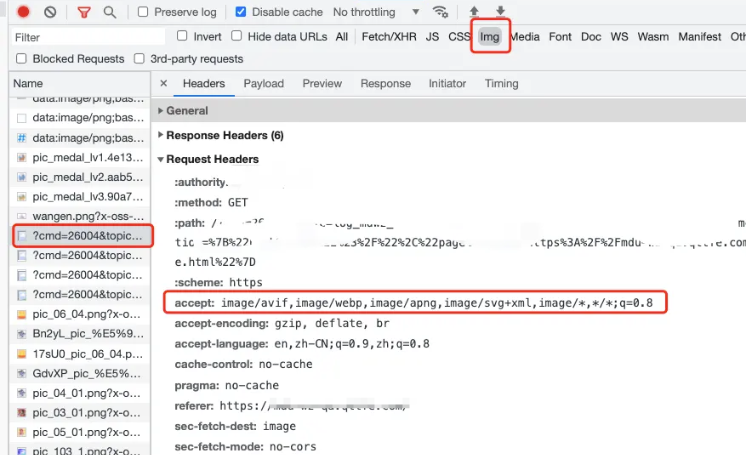
Task: Click the Filter text input field
Action: 85,37
